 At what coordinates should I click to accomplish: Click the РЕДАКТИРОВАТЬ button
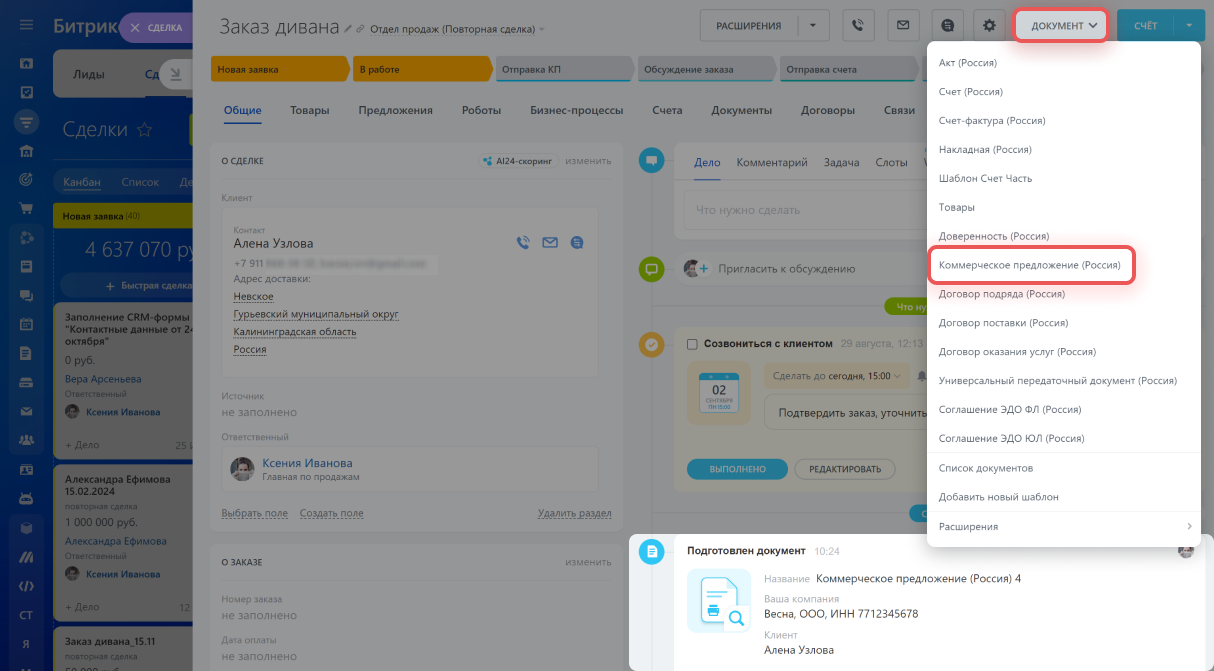point(845,469)
